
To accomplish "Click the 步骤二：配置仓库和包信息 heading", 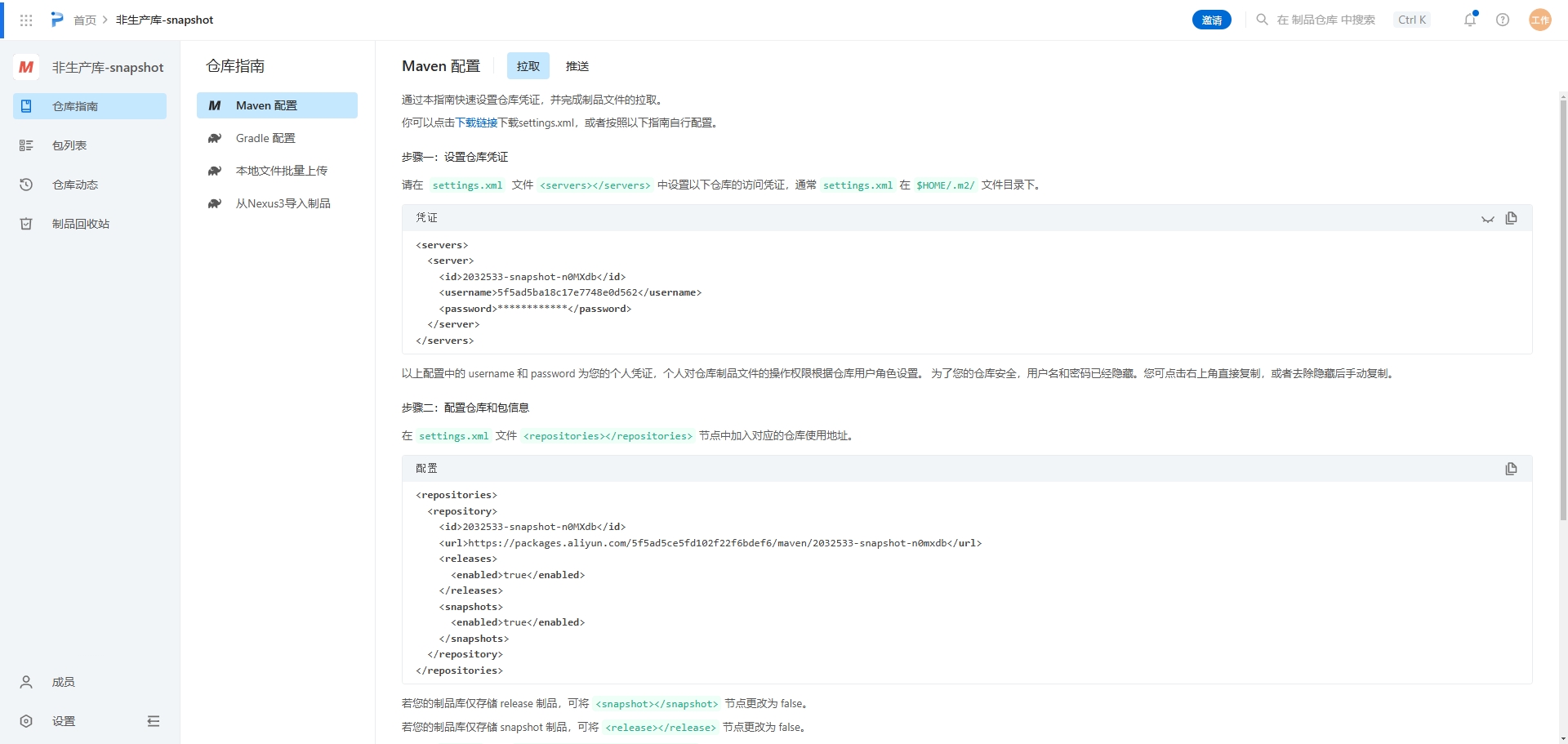I will (x=465, y=408).
